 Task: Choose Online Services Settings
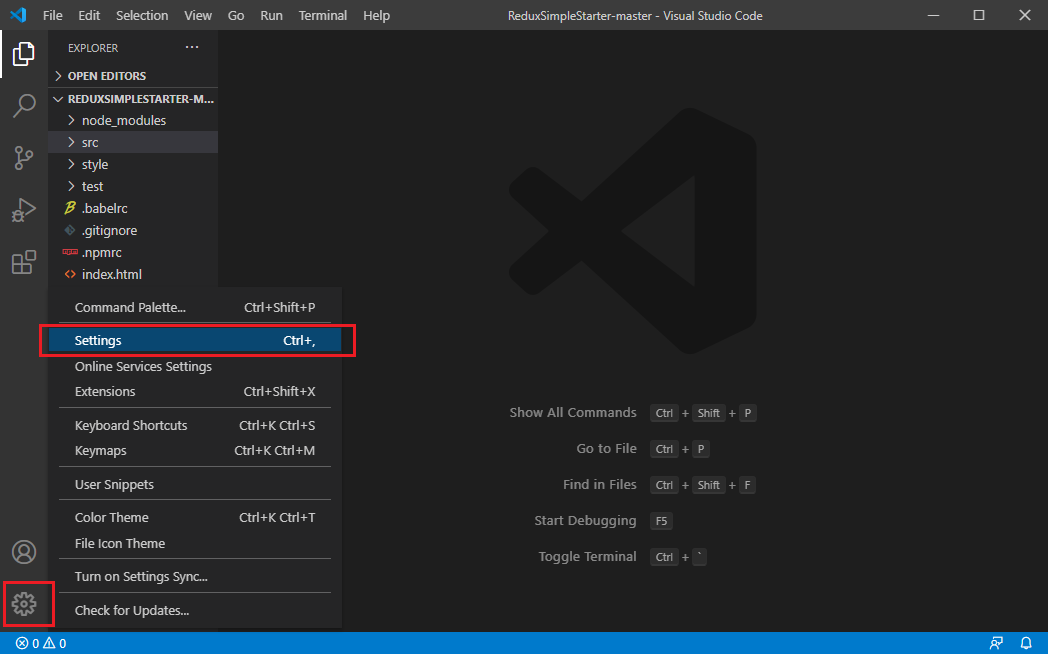pos(195,366)
